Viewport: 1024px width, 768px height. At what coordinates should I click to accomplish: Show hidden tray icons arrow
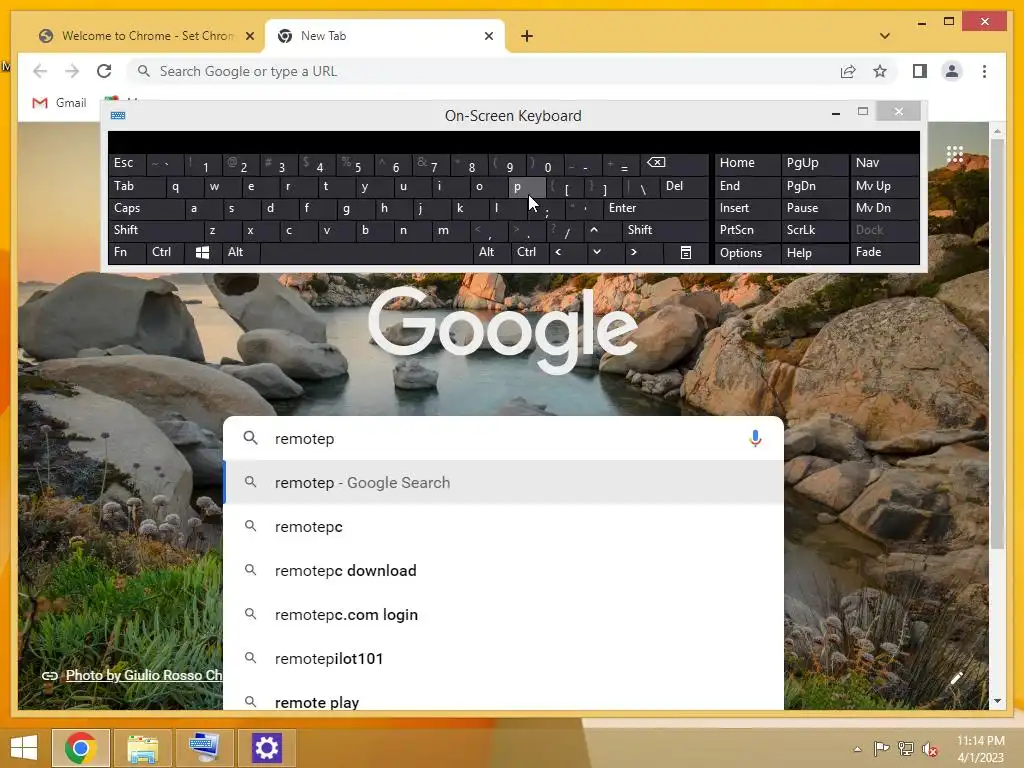pos(857,749)
